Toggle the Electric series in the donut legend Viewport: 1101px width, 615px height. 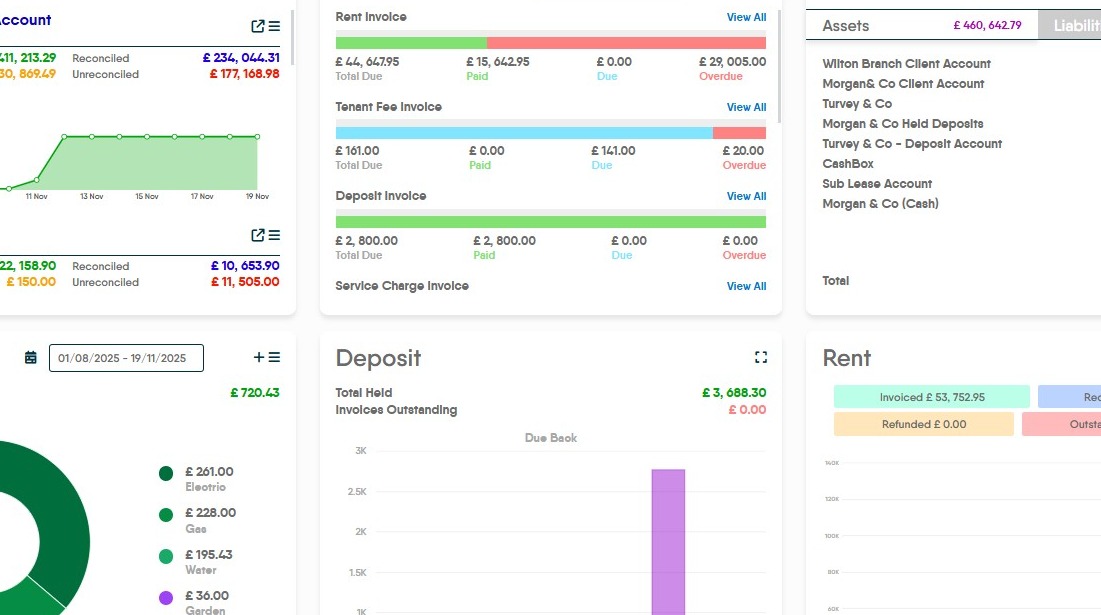click(x=166, y=473)
